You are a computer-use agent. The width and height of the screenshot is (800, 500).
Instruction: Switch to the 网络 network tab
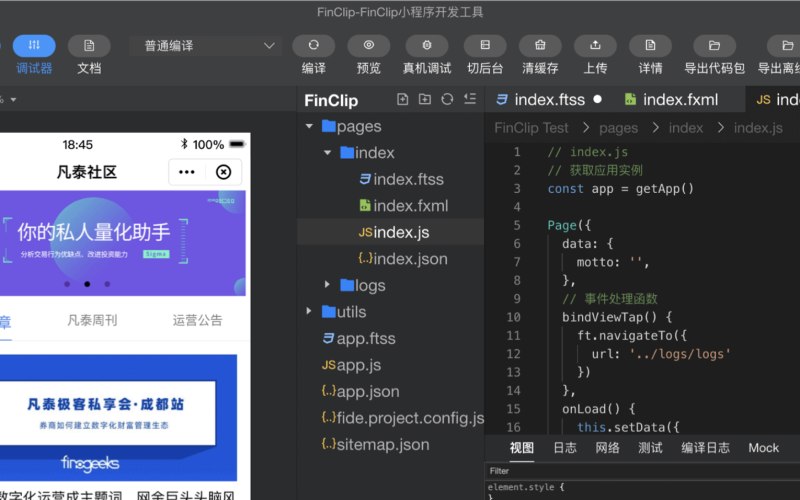click(x=607, y=448)
